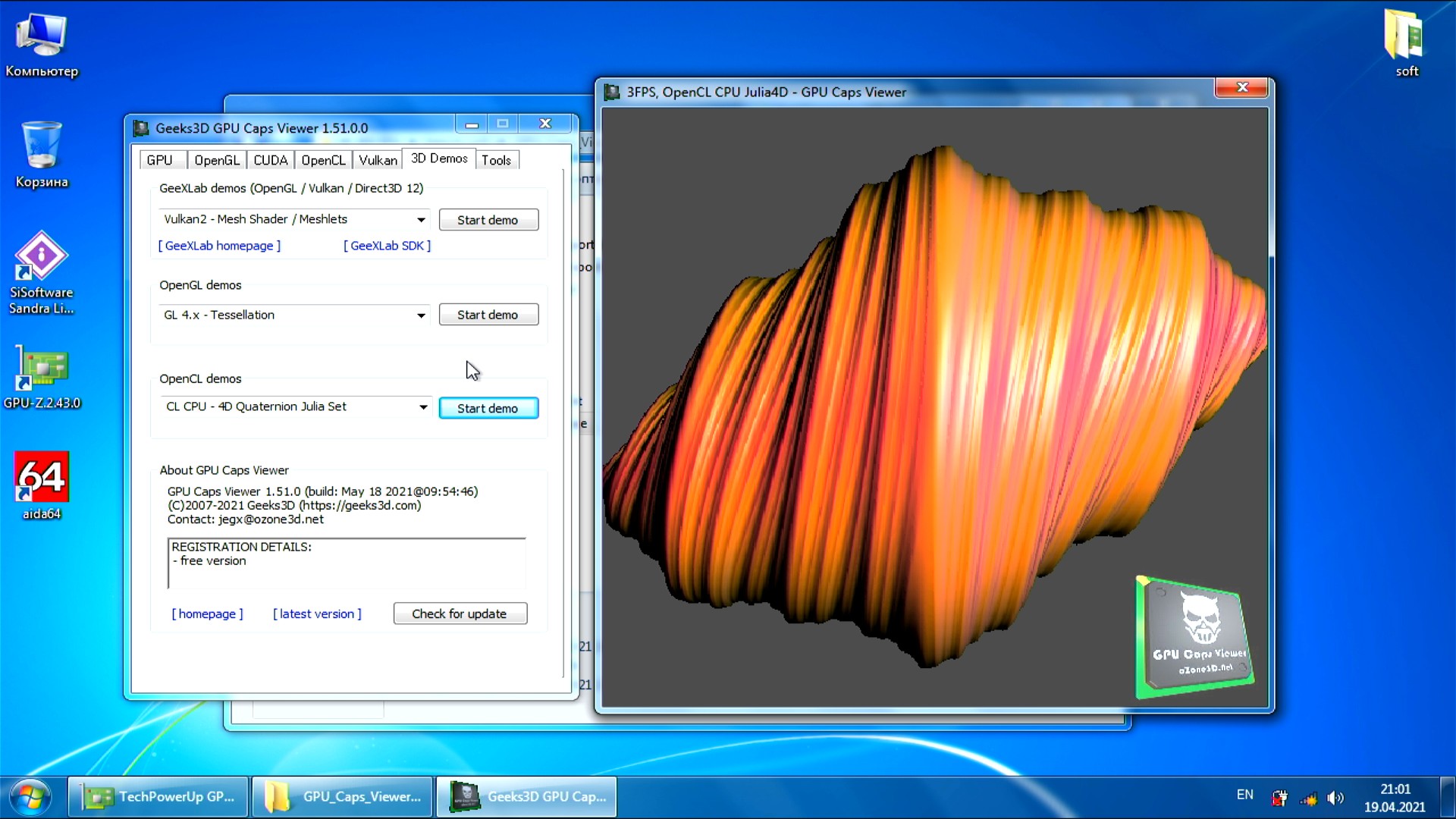Viewport: 1456px width, 819px height.
Task: Click the Check for update button
Action: pyautogui.click(x=460, y=613)
